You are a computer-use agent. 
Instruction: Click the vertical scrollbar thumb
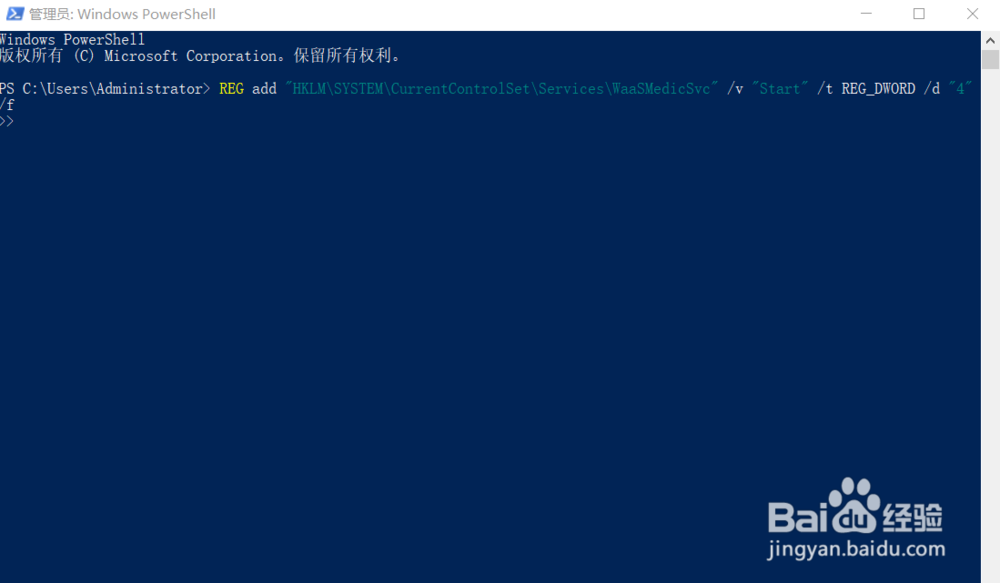[x=990, y=59]
